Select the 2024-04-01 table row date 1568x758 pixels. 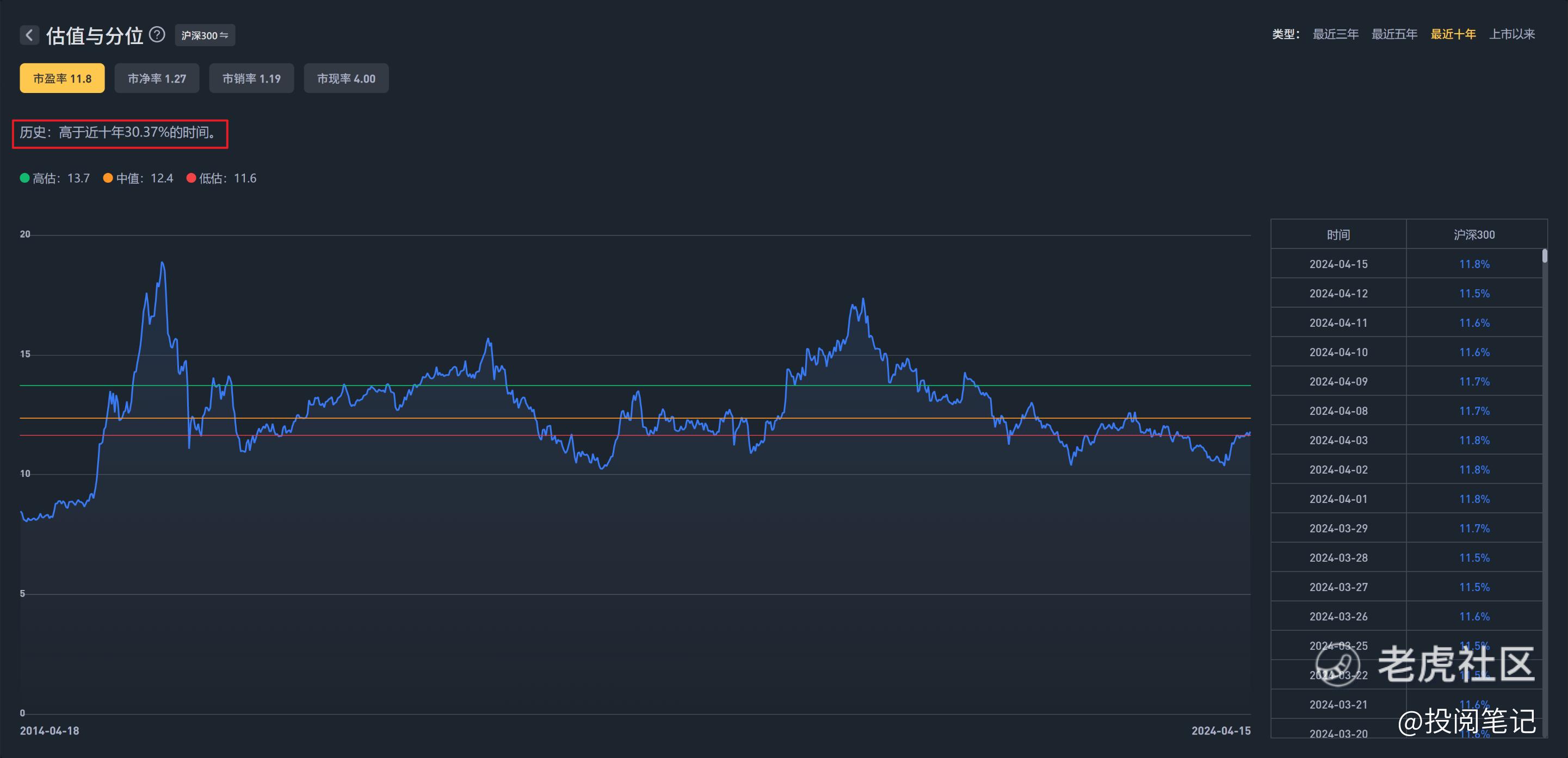coord(1338,499)
